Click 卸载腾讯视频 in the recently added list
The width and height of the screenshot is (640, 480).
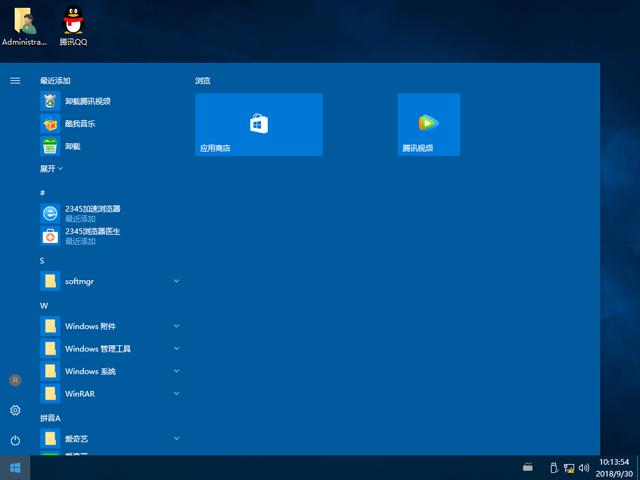click(87, 101)
